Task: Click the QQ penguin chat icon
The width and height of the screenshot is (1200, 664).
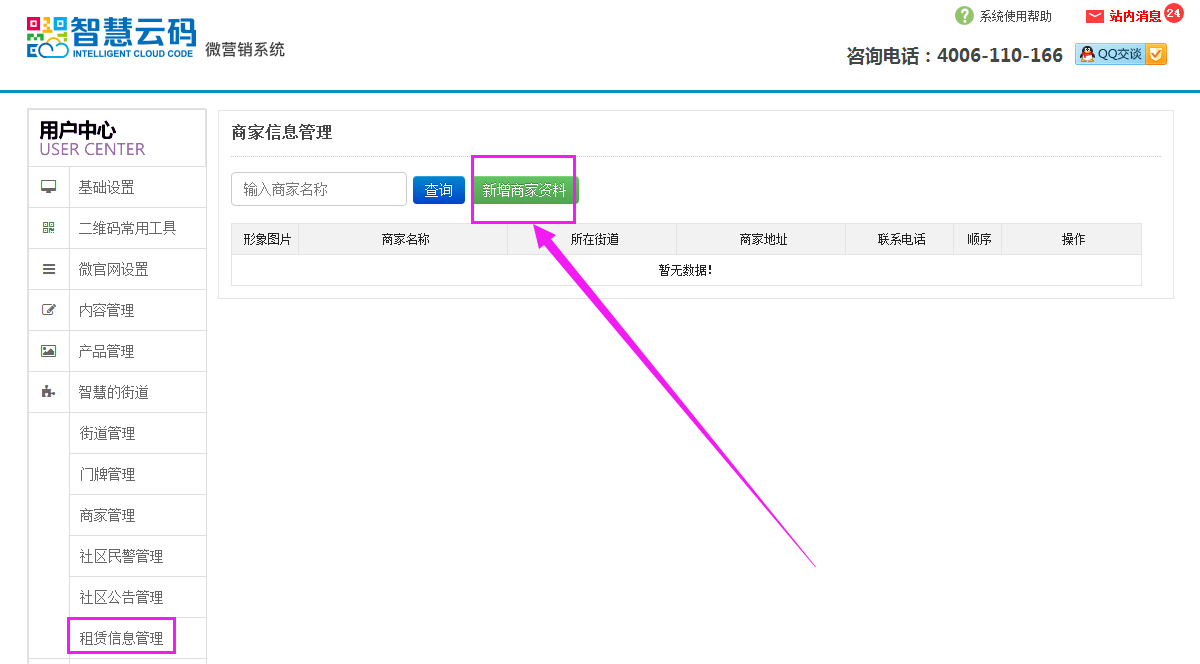Action: tap(1087, 54)
